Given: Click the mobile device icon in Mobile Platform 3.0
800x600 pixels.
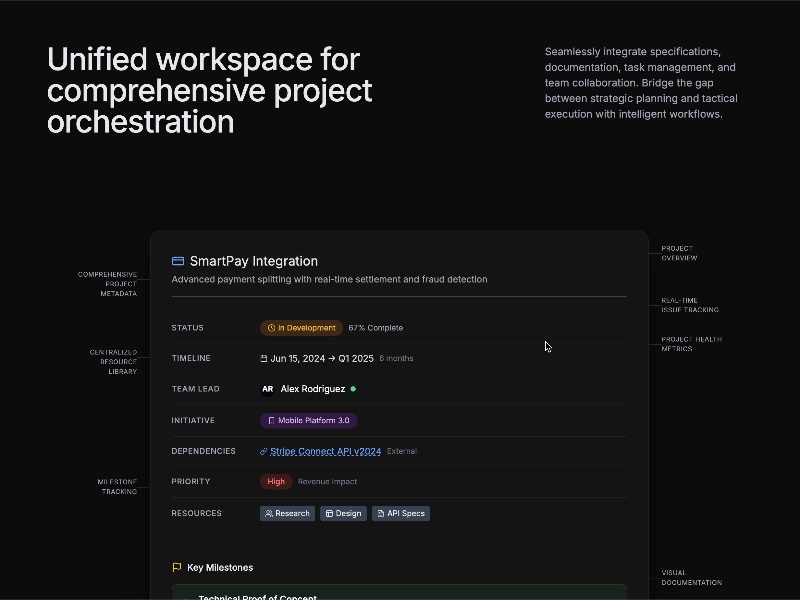Looking at the screenshot, I should click(270, 420).
